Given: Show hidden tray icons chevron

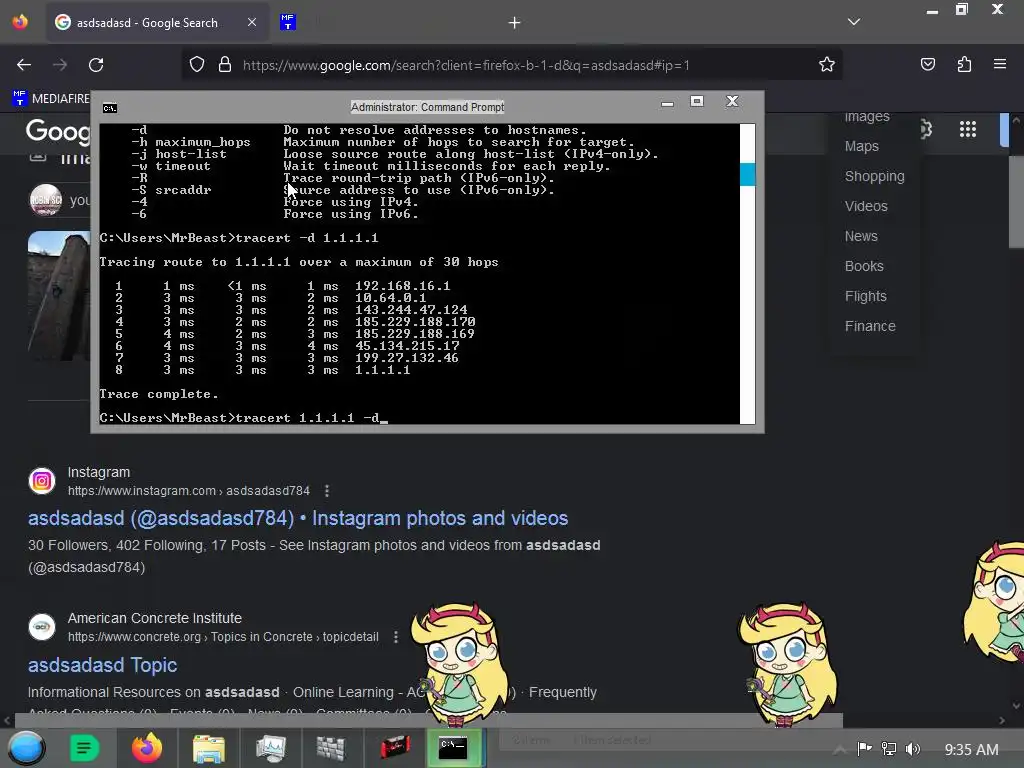Looking at the screenshot, I should (x=840, y=749).
